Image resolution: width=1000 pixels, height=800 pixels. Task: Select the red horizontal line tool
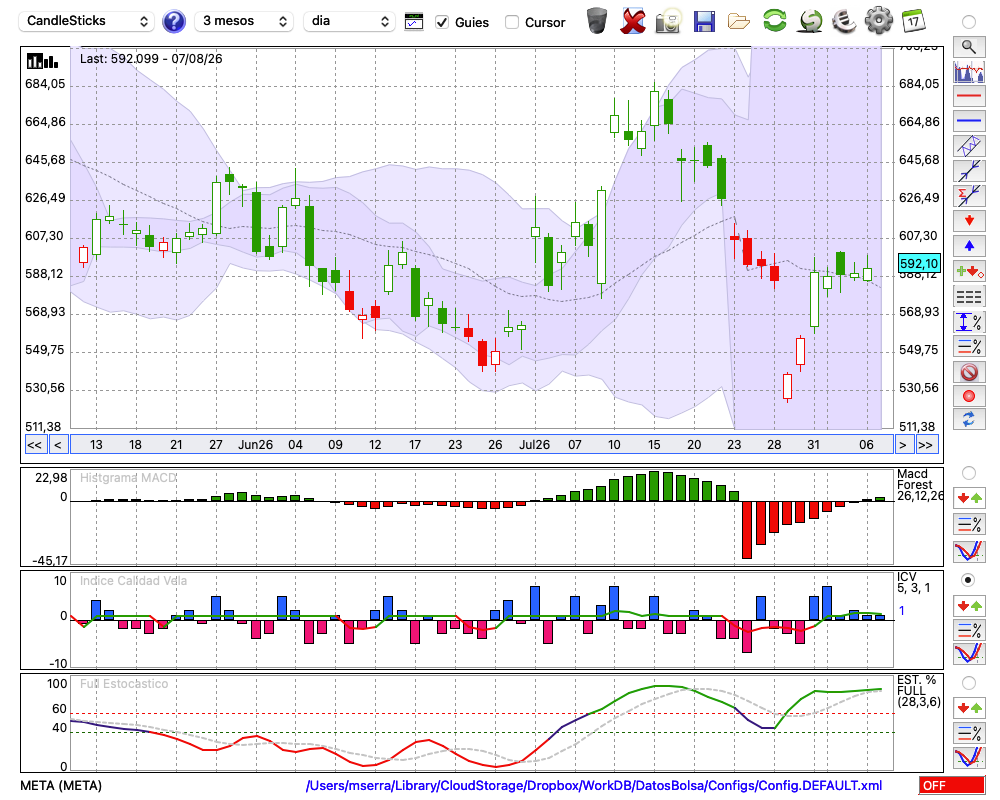(969, 96)
